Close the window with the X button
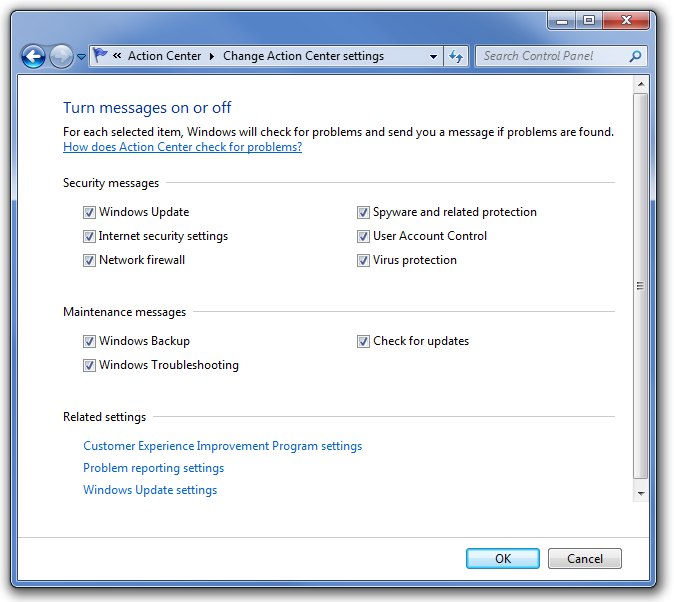The height and width of the screenshot is (602, 674). (x=626, y=21)
